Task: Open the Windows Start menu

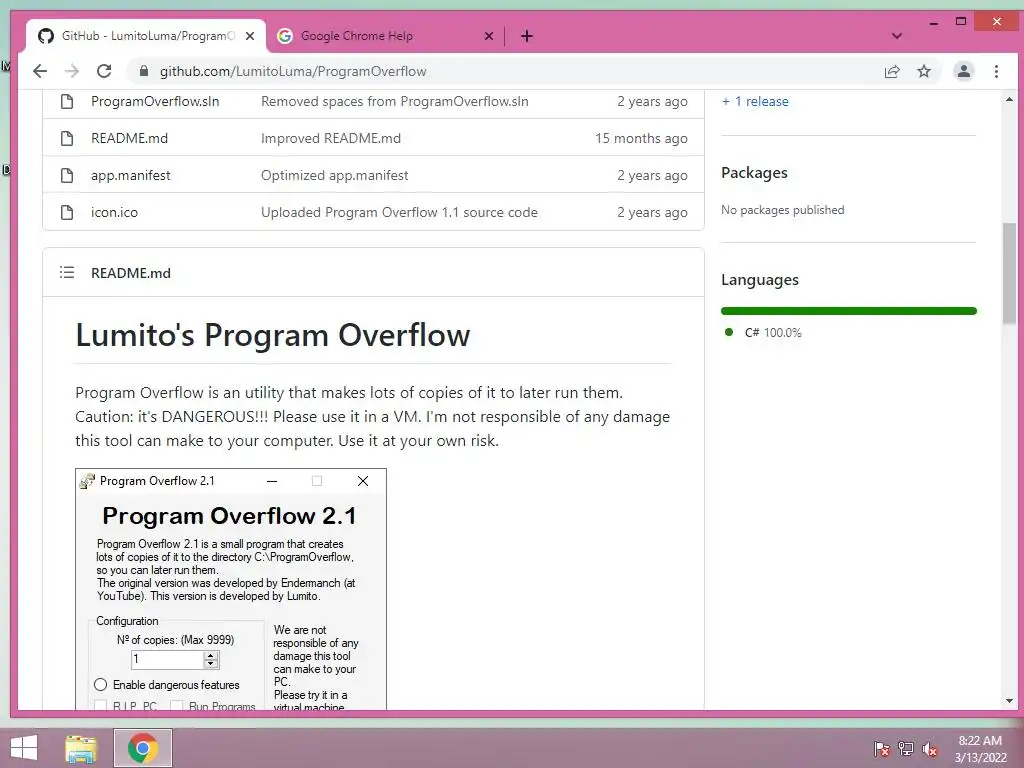Action: [x=24, y=748]
